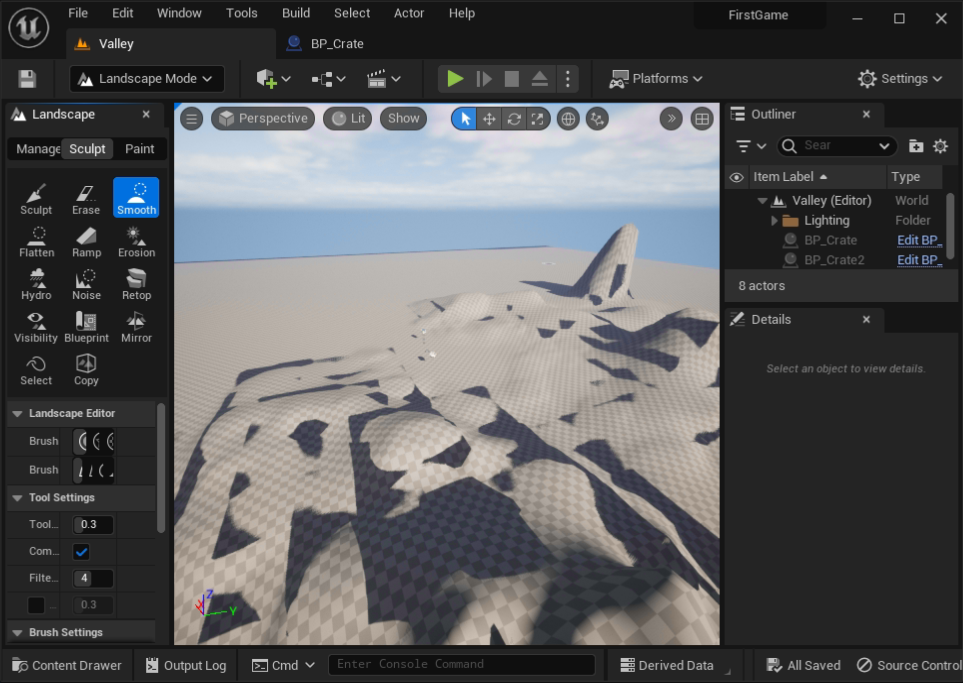Expand the hidden viewport toolbar chevrons
963x683 pixels.
tap(671, 119)
